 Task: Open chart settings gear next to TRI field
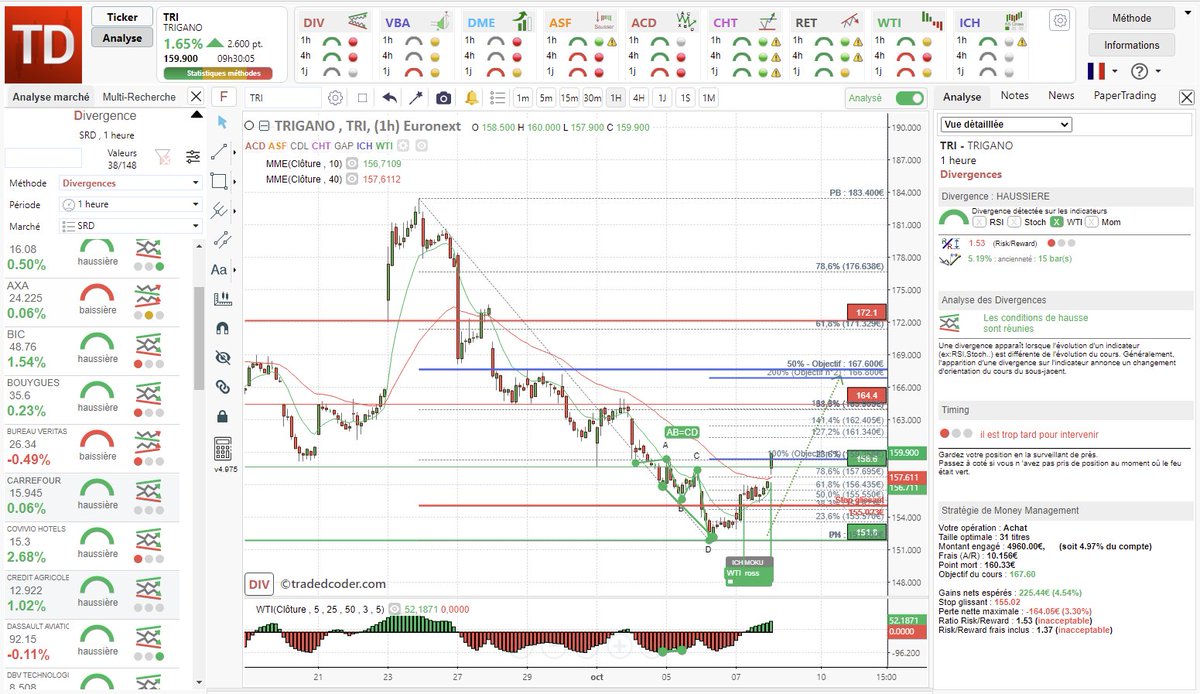(335, 97)
